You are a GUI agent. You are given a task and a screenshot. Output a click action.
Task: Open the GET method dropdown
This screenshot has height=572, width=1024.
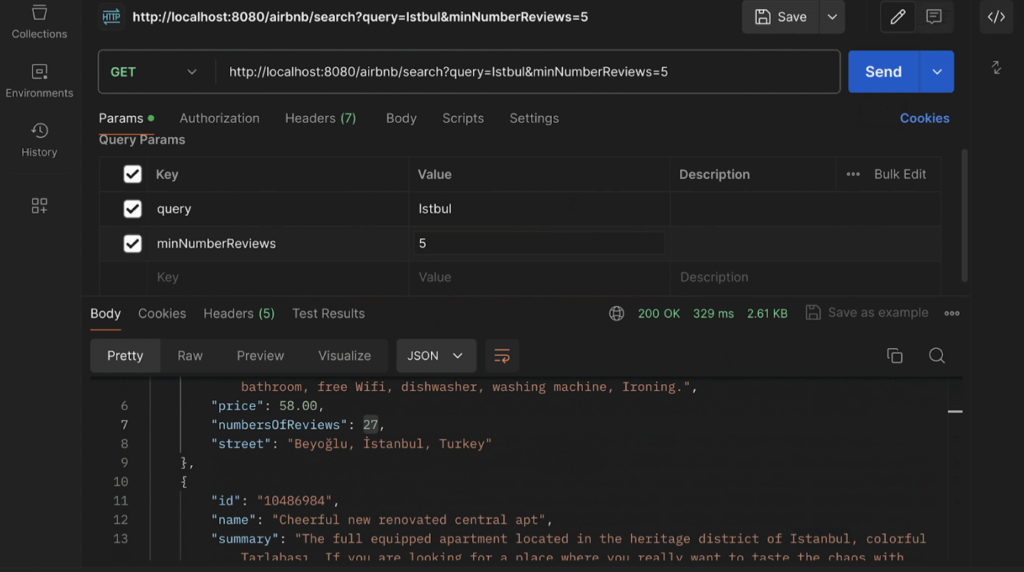pos(155,72)
